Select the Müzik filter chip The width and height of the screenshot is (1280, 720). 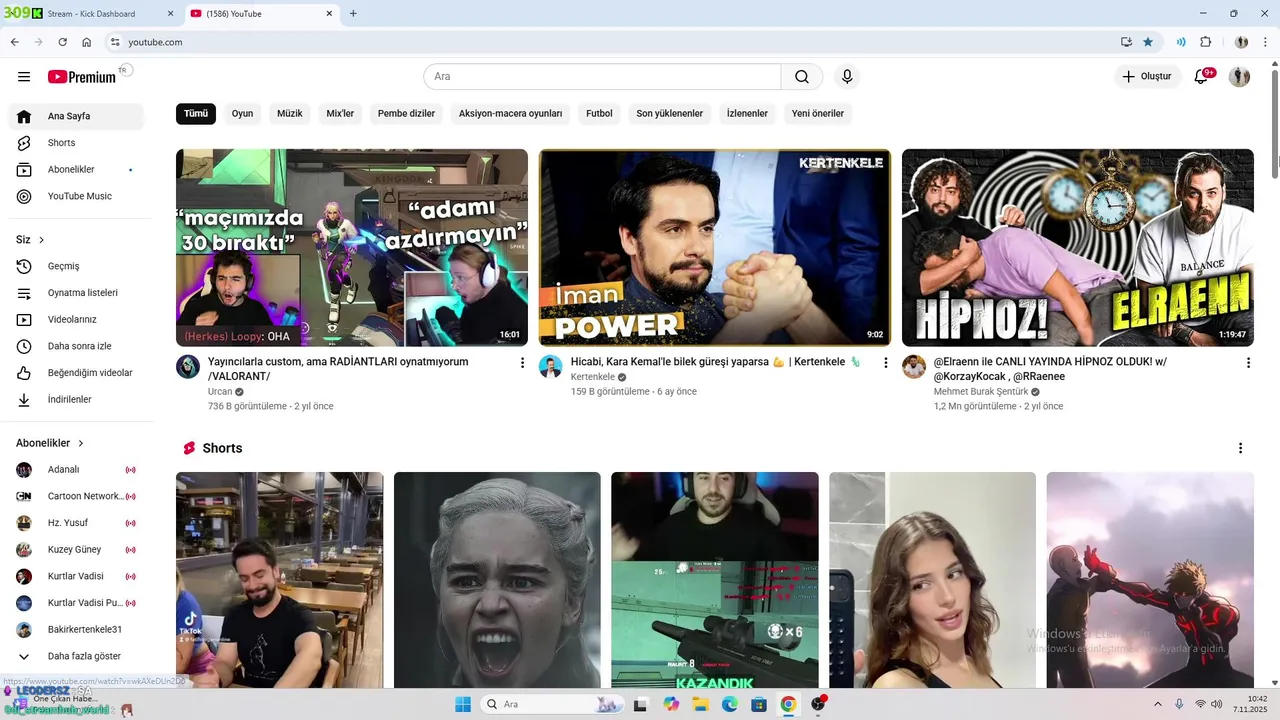pos(289,114)
